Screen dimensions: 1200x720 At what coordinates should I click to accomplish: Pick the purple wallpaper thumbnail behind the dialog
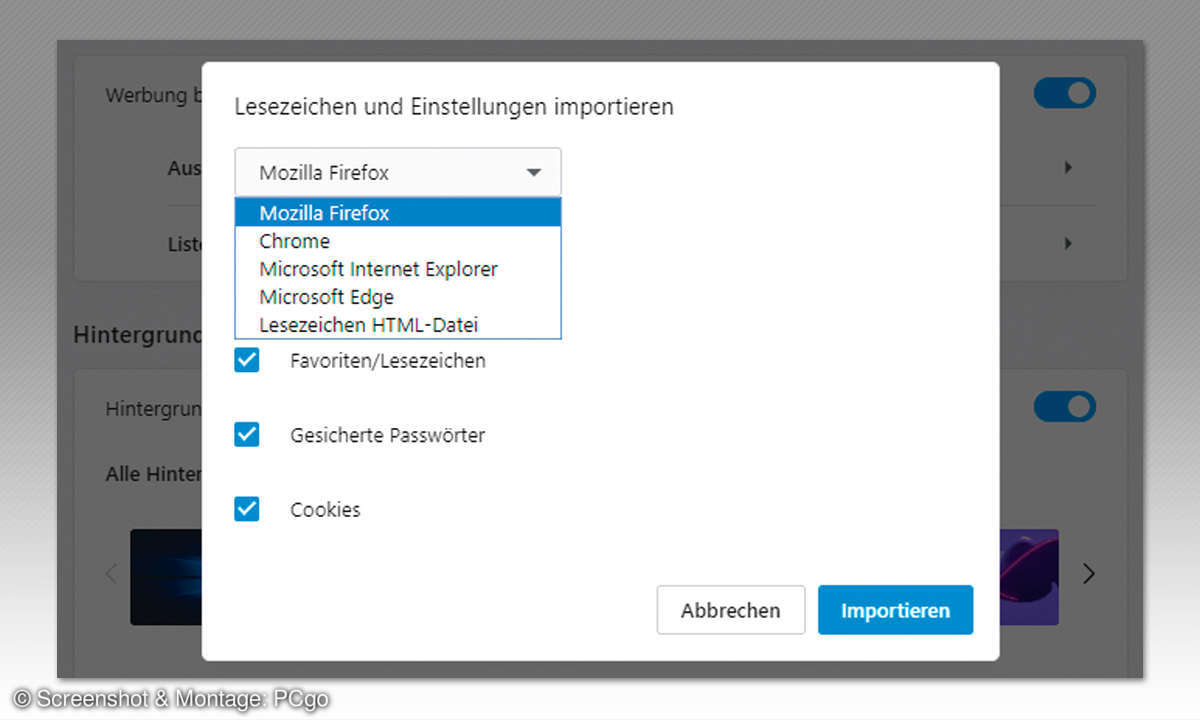tap(1029, 577)
